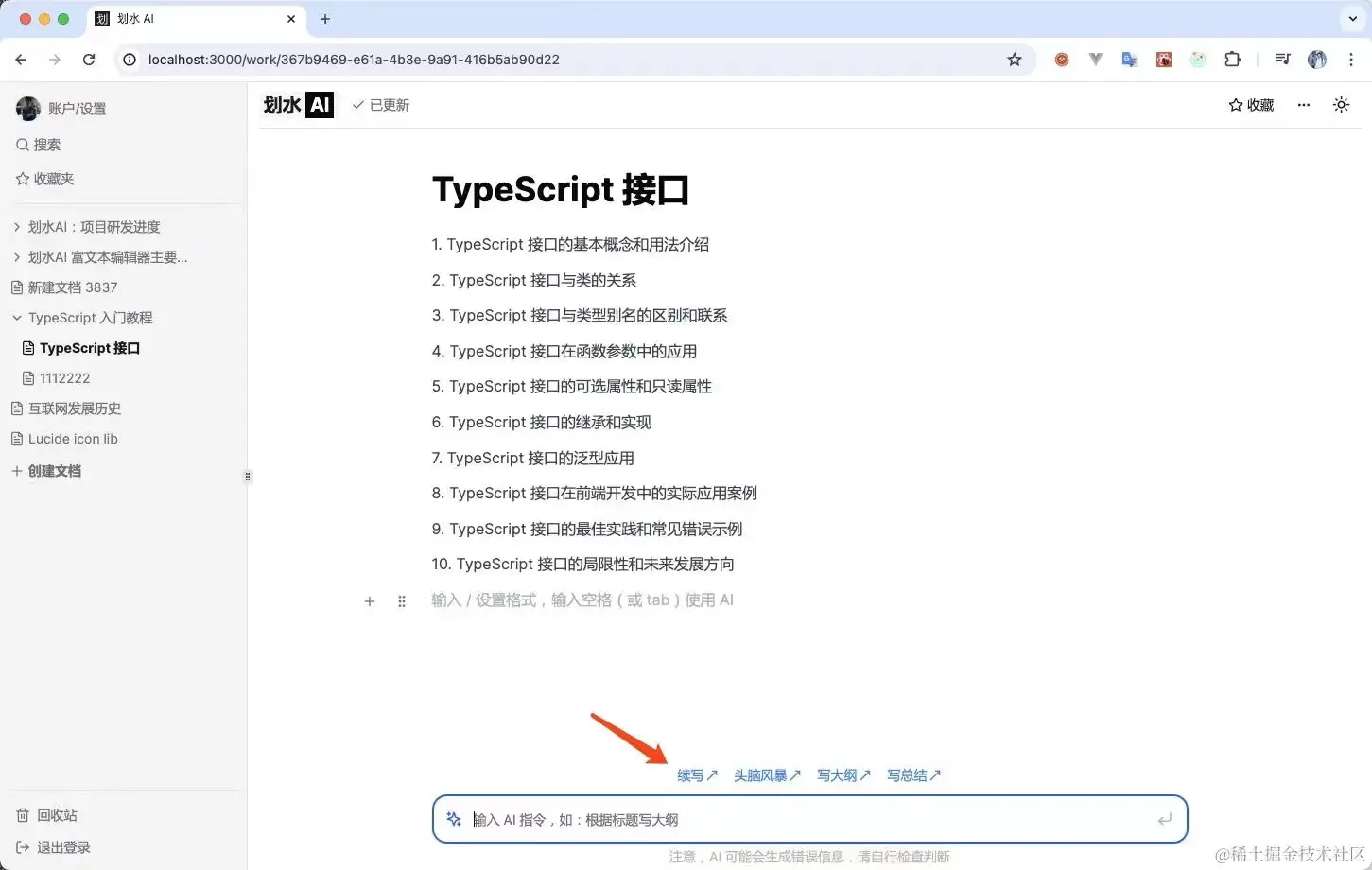1372x870 pixels.
Task: Click line 10. TypeScript 接口的局限性和未来发展方向
Action: click(583, 565)
